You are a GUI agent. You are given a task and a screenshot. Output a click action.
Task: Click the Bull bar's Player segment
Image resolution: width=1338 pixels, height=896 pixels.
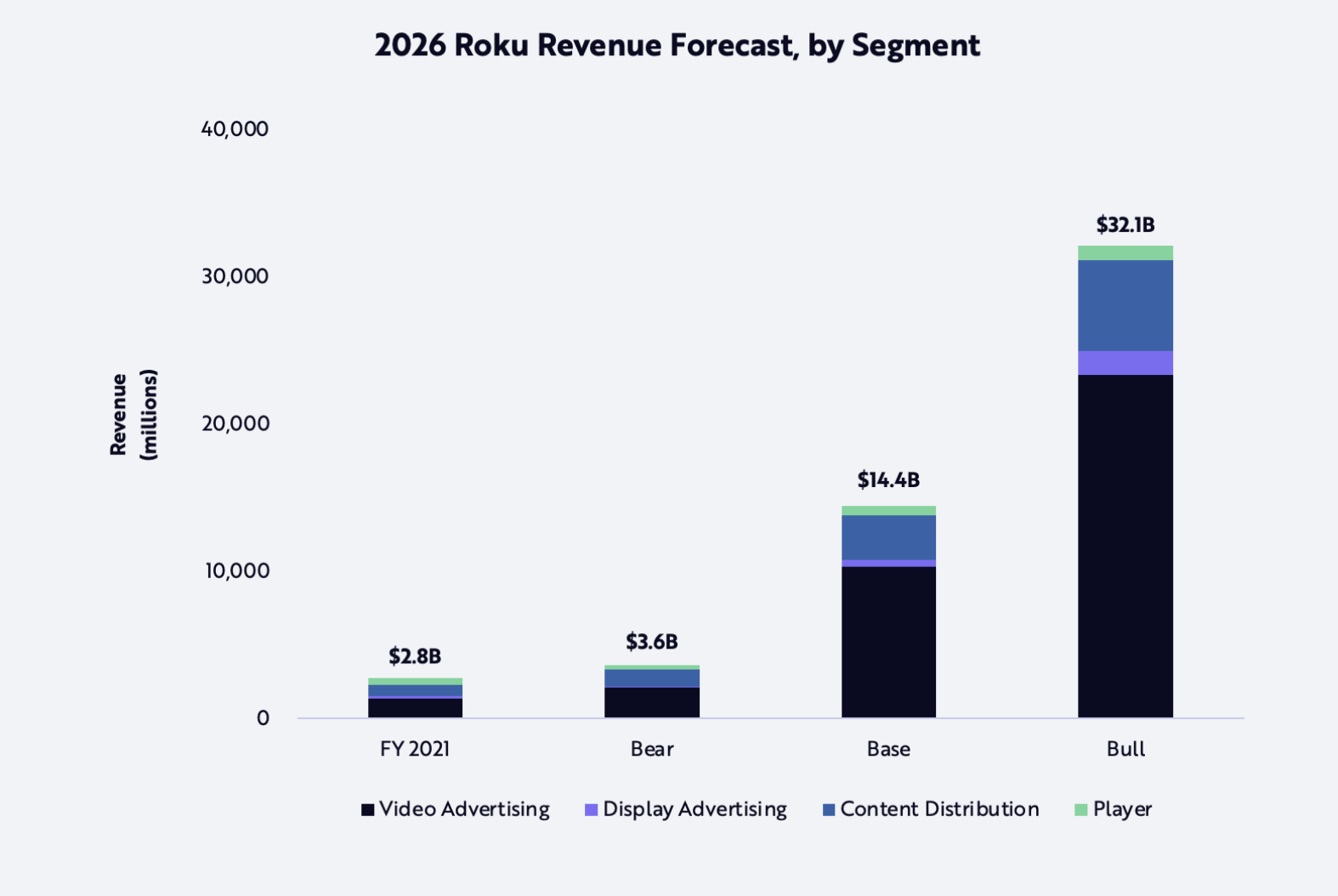pos(1125,253)
